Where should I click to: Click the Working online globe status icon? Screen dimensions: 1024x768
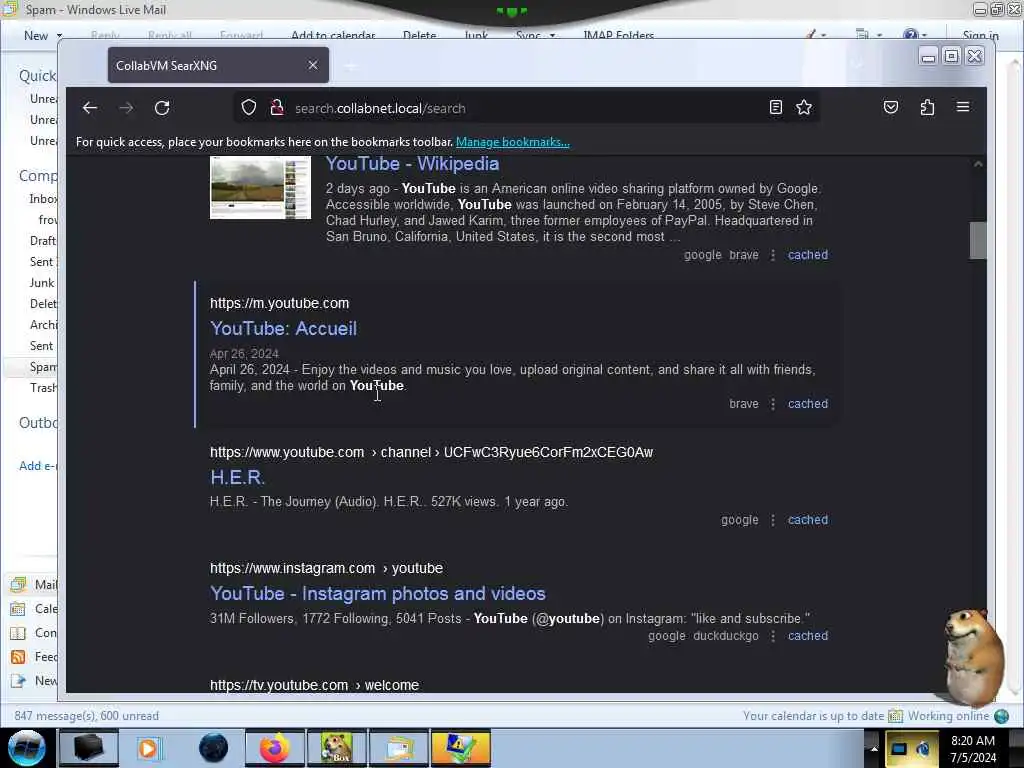click(1002, 716)
